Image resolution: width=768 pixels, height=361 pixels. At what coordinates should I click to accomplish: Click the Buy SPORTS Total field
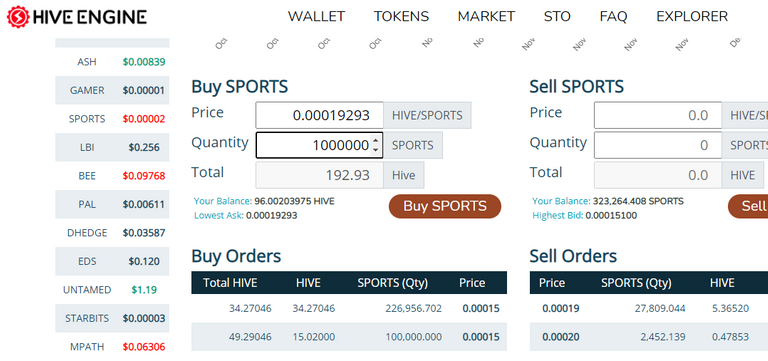point(319,175)
